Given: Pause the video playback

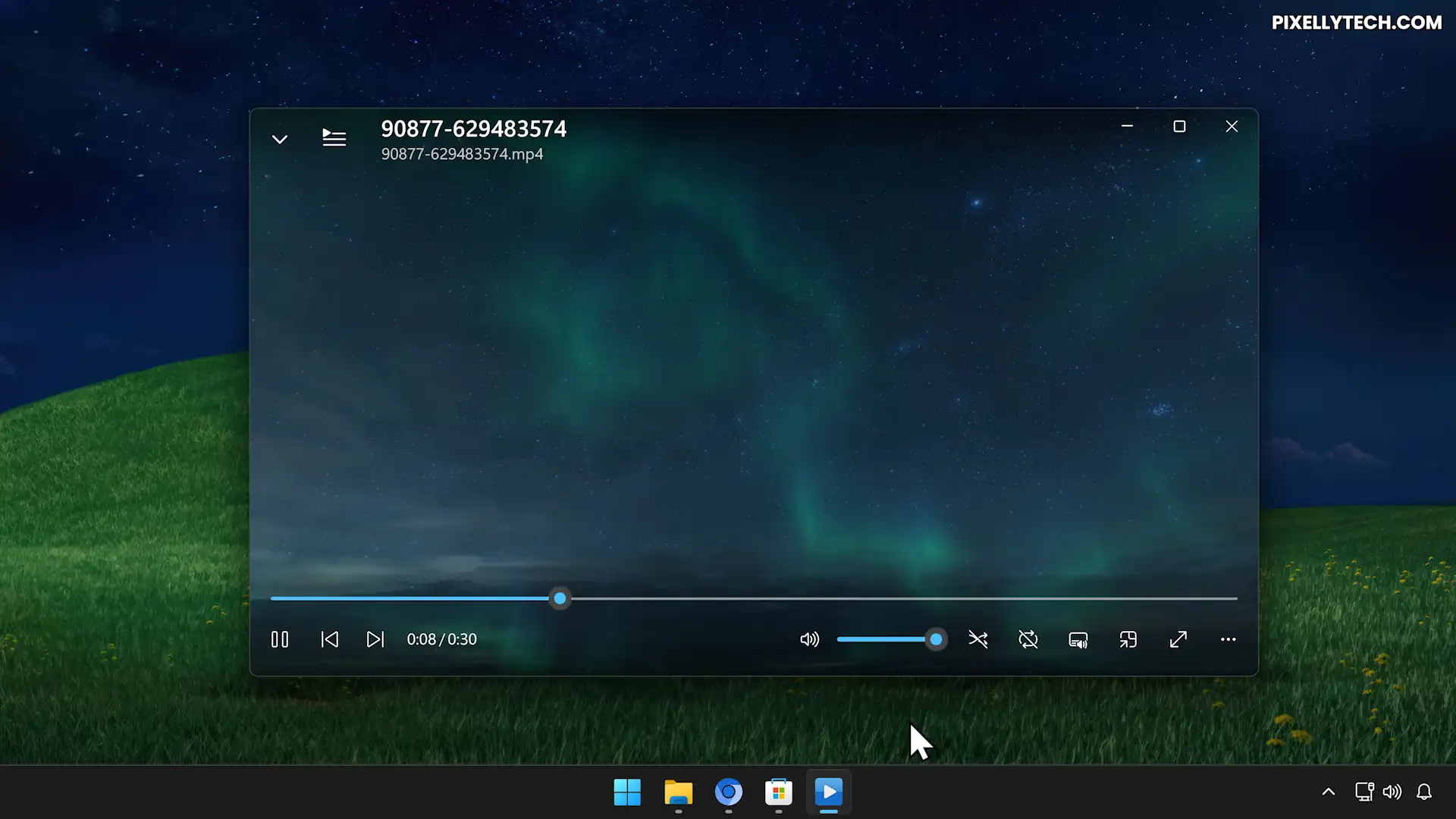Looking at the screenshot, I should [280, 639].
